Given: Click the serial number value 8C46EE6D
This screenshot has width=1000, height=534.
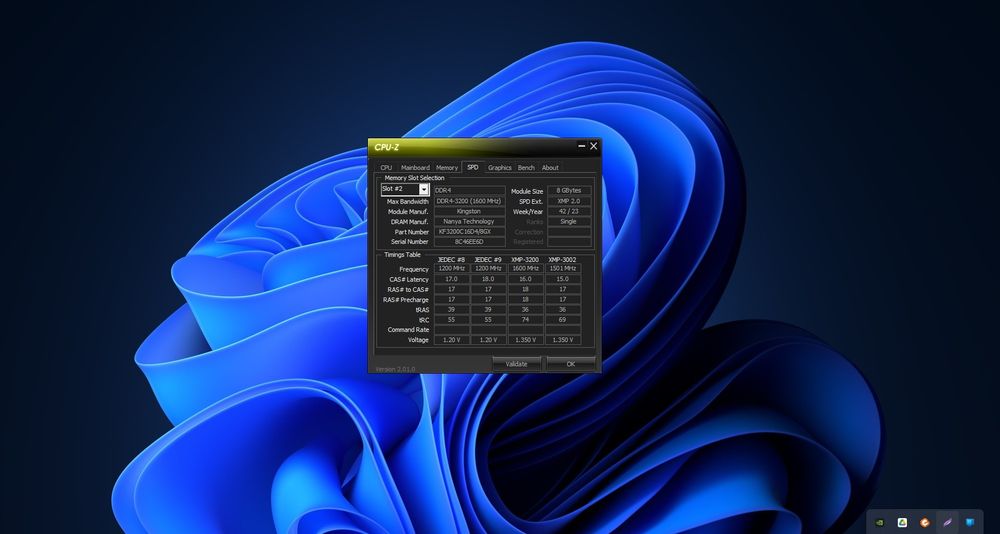Looking at the screenshot, I should (470, 242).
